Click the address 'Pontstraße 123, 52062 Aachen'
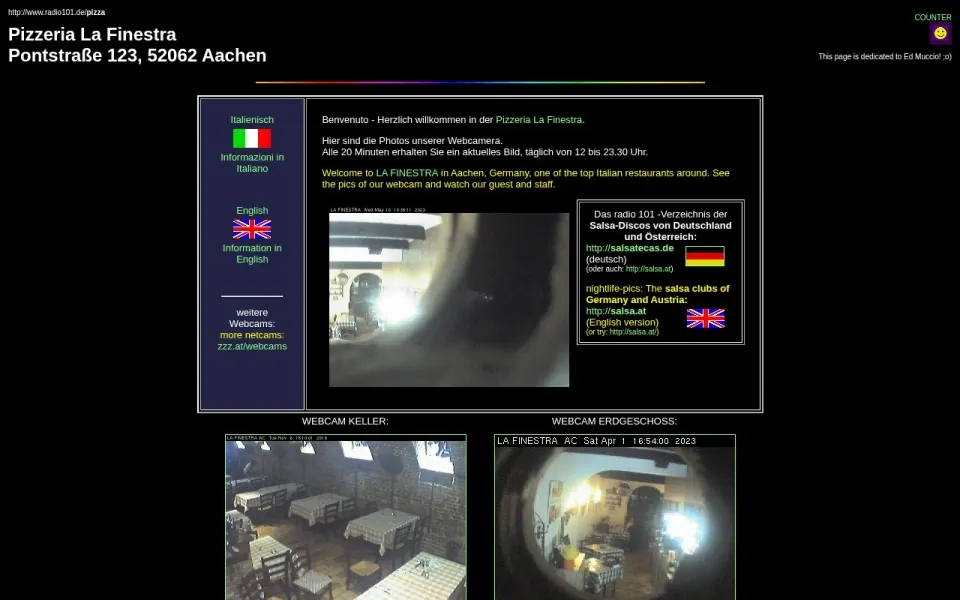This screenshot has height=600, width=960. (x=137, y=55)
